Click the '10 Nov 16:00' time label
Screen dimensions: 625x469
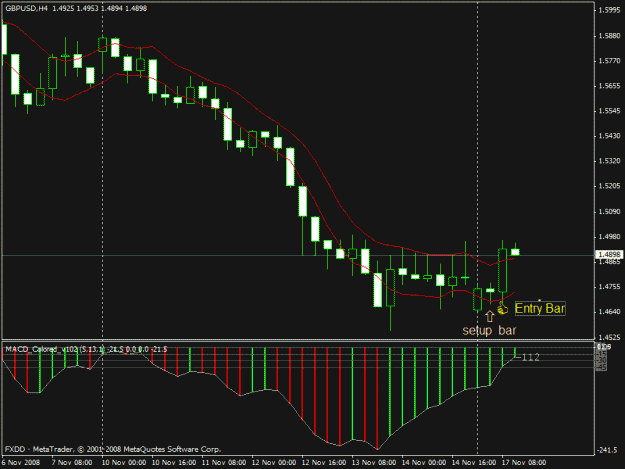[174, 463]
